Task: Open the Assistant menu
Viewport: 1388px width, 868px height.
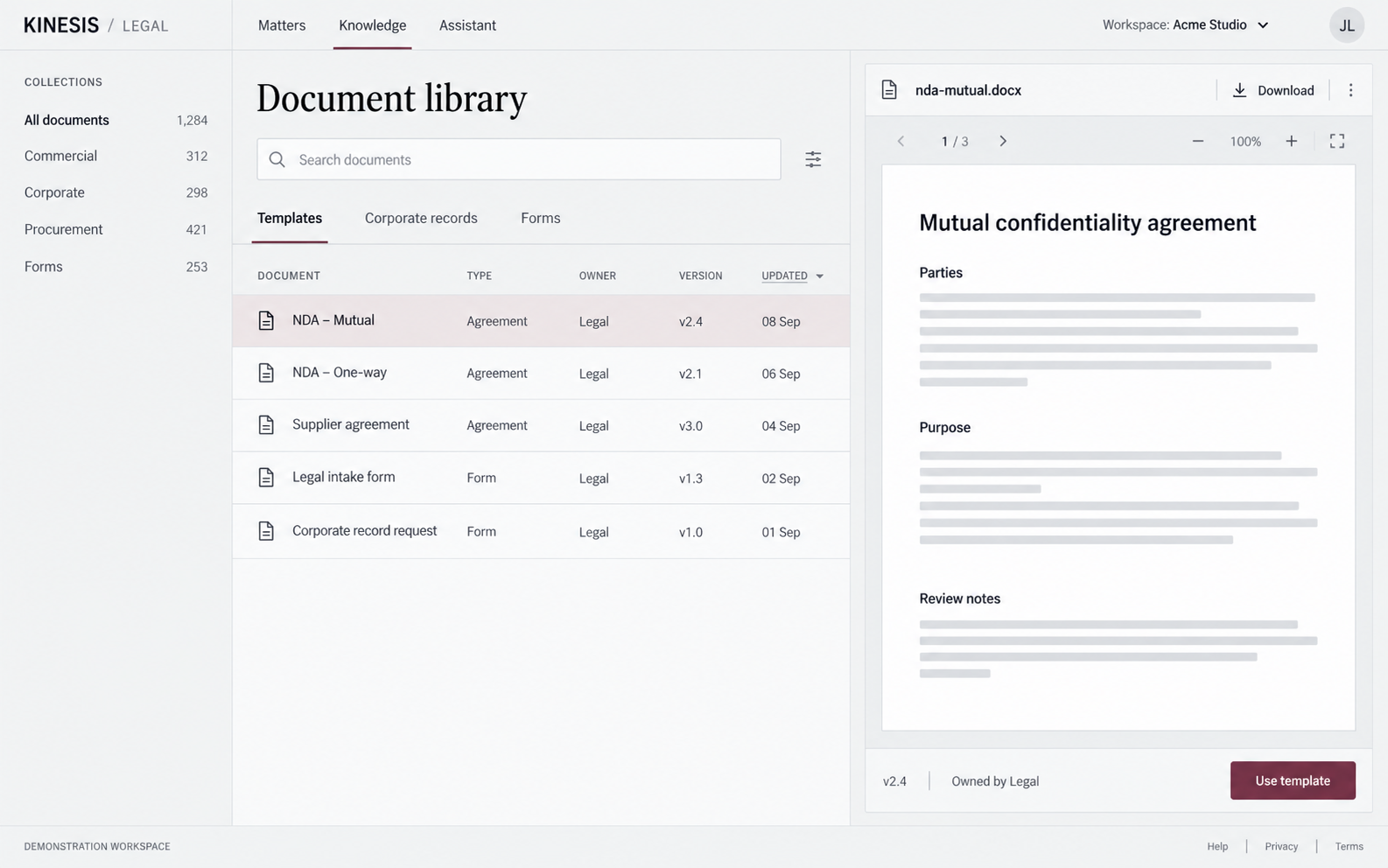Action: click(467, 25)
